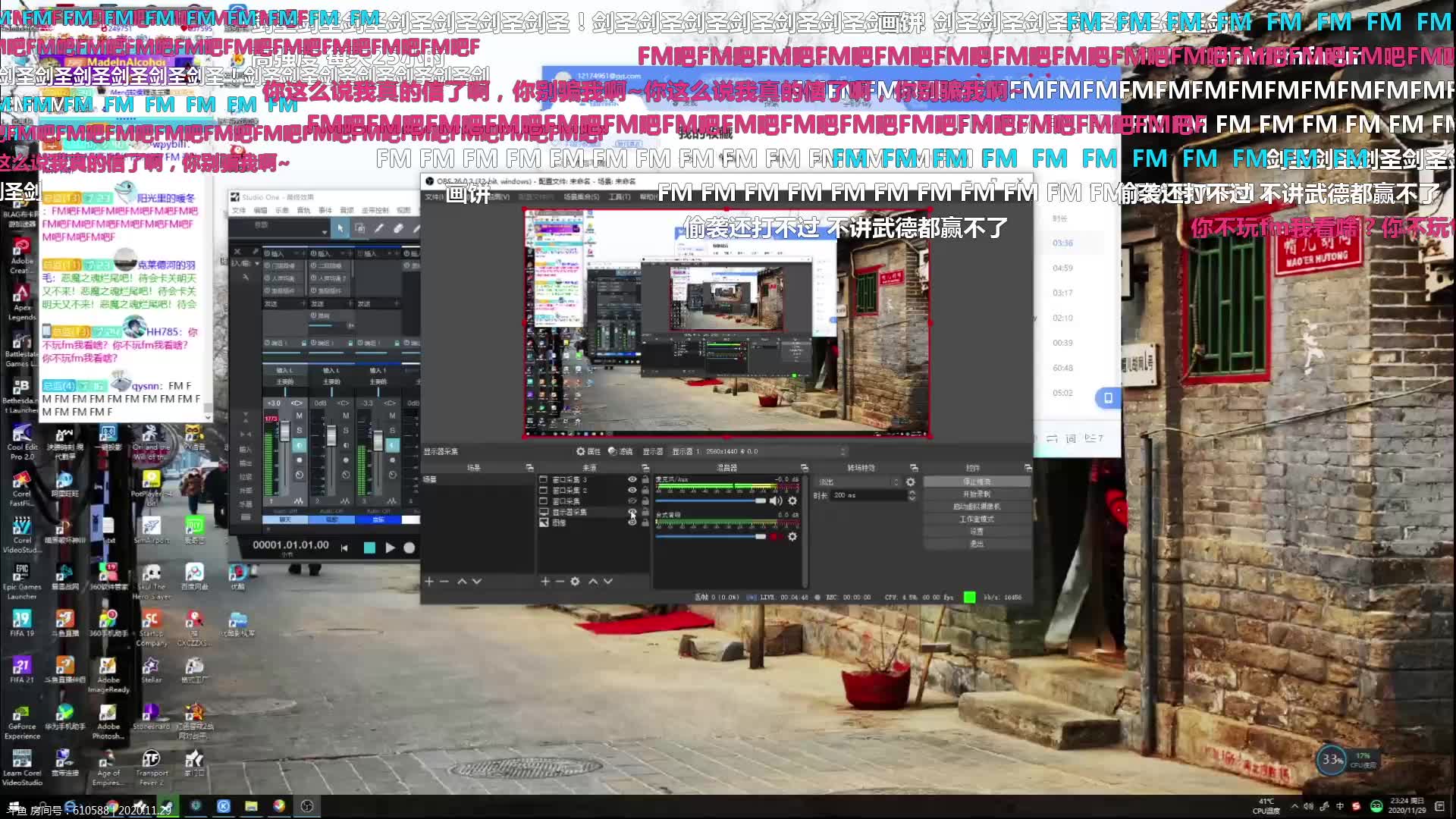The image size is (1456, 819).
Task: Open the 工具(T) menu in OBS
Action: tap(619, 197)
